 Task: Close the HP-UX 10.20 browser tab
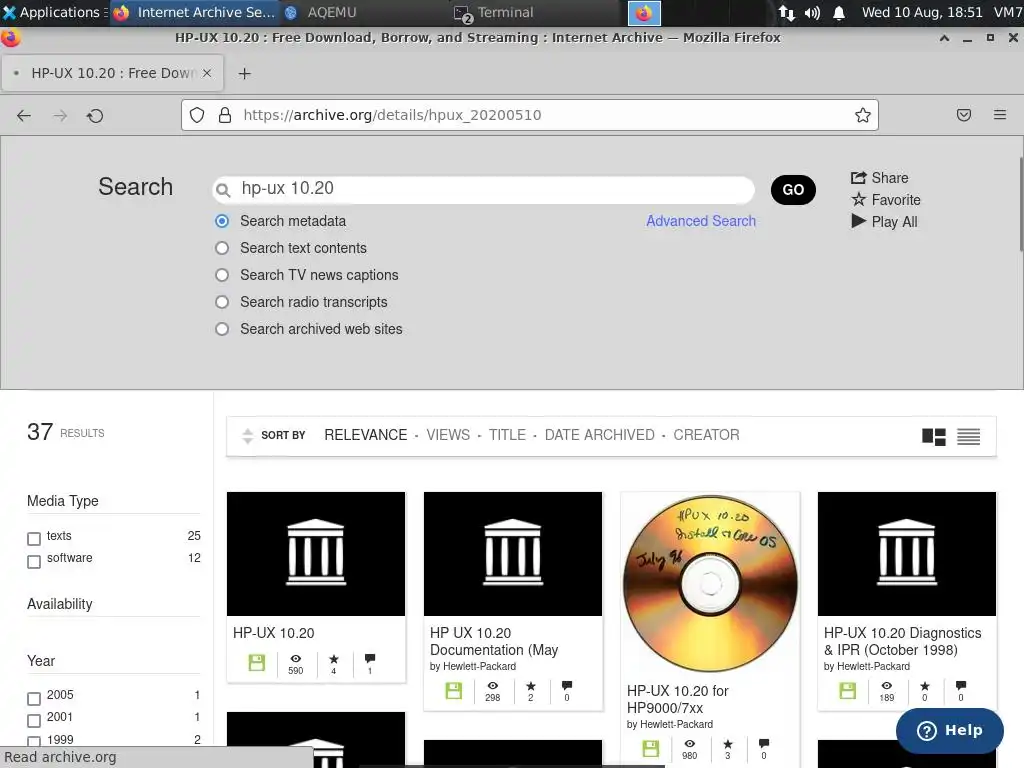pyautogui.click(x=207, y=73)
